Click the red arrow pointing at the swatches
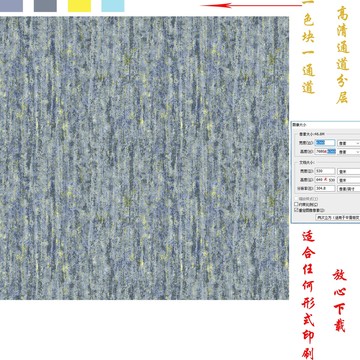 pyautogui.click(x=251, y=5)
